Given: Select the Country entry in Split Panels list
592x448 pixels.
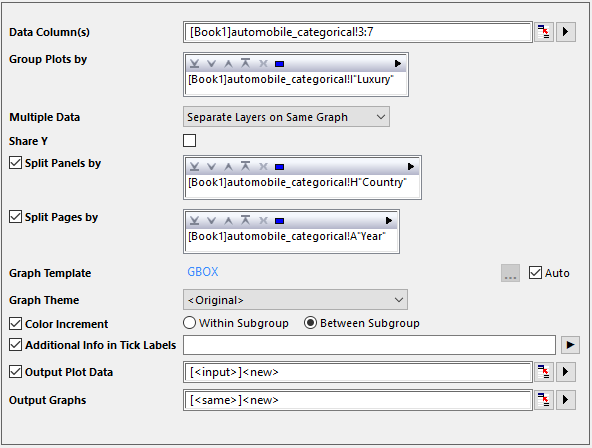Looking at the screenshot, I should [x=297, y=183].
